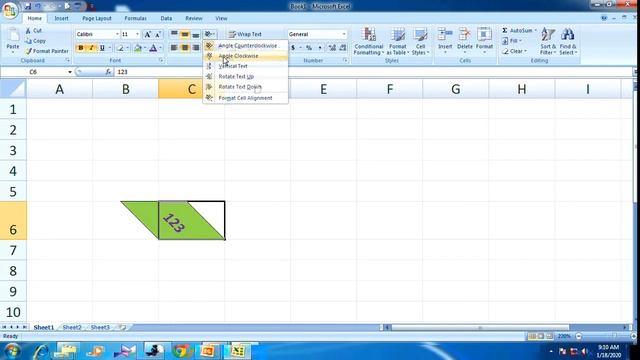Choose Rotate Text Down from the menu

click(245, 87)
